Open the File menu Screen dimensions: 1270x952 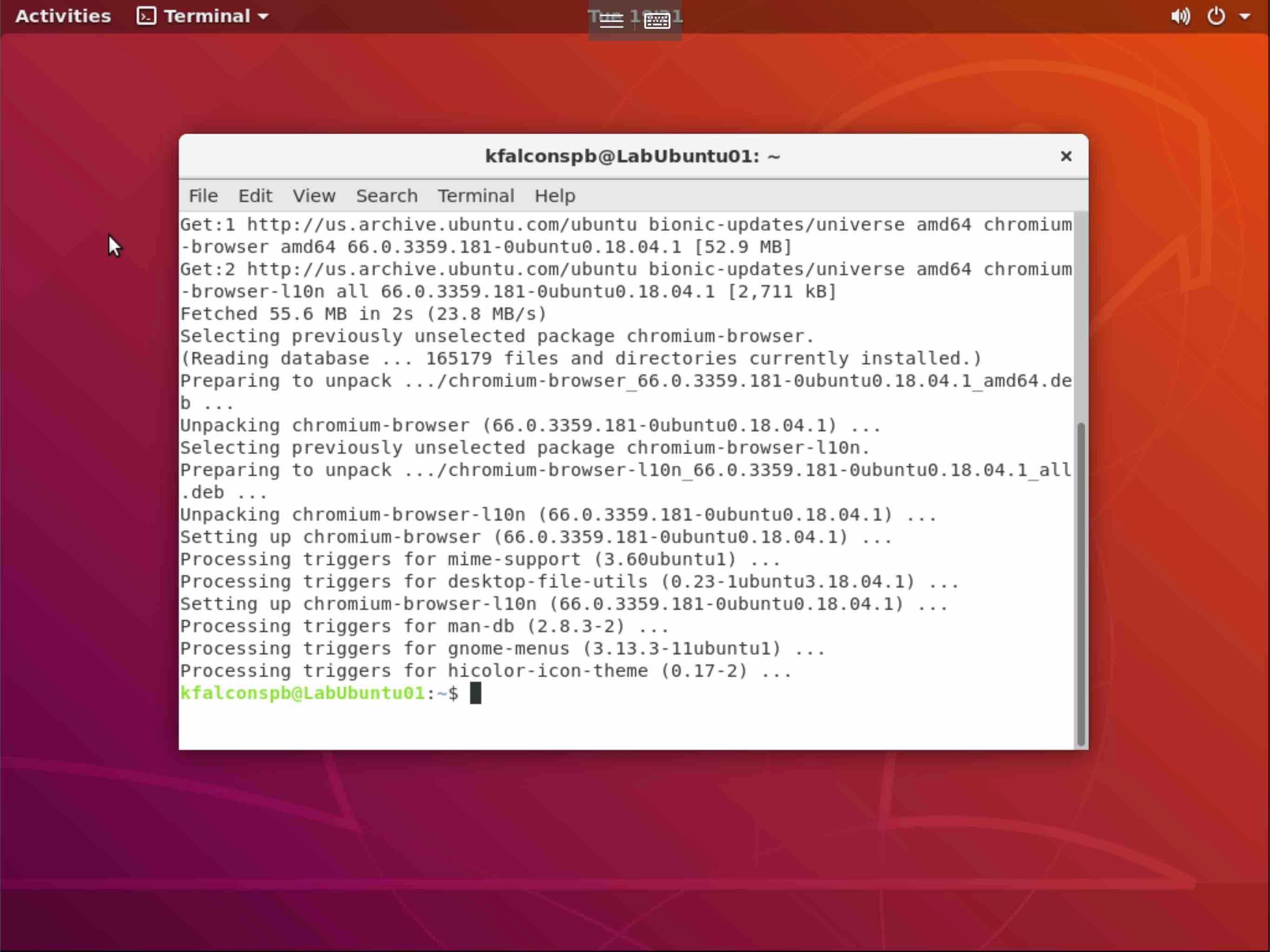pyautogui.click(x=203, y=196)
